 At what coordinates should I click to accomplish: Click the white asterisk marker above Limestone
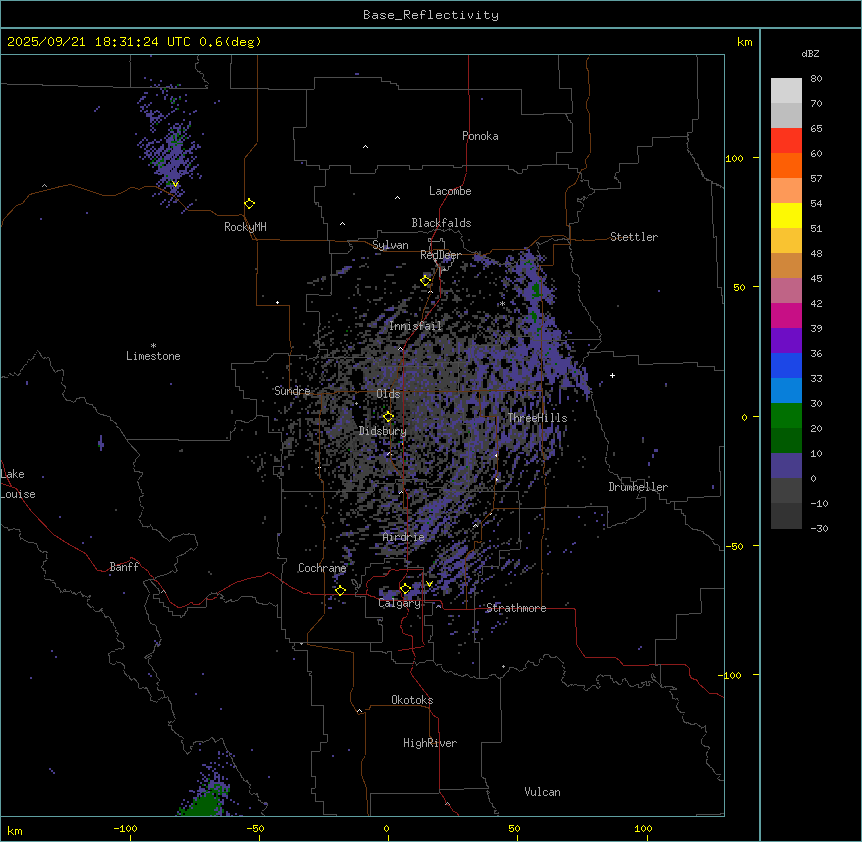(153, 345)
